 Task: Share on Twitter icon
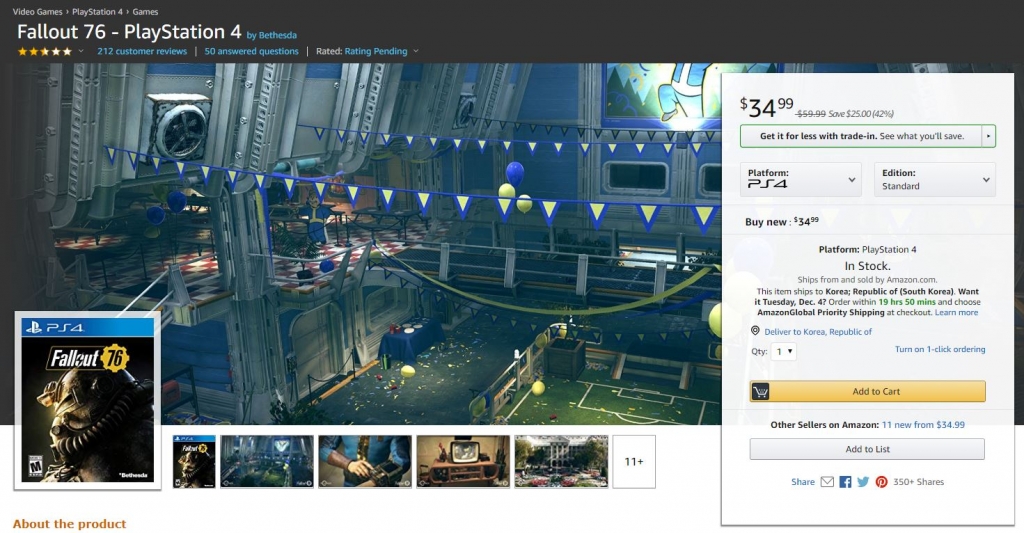[863, 481]
